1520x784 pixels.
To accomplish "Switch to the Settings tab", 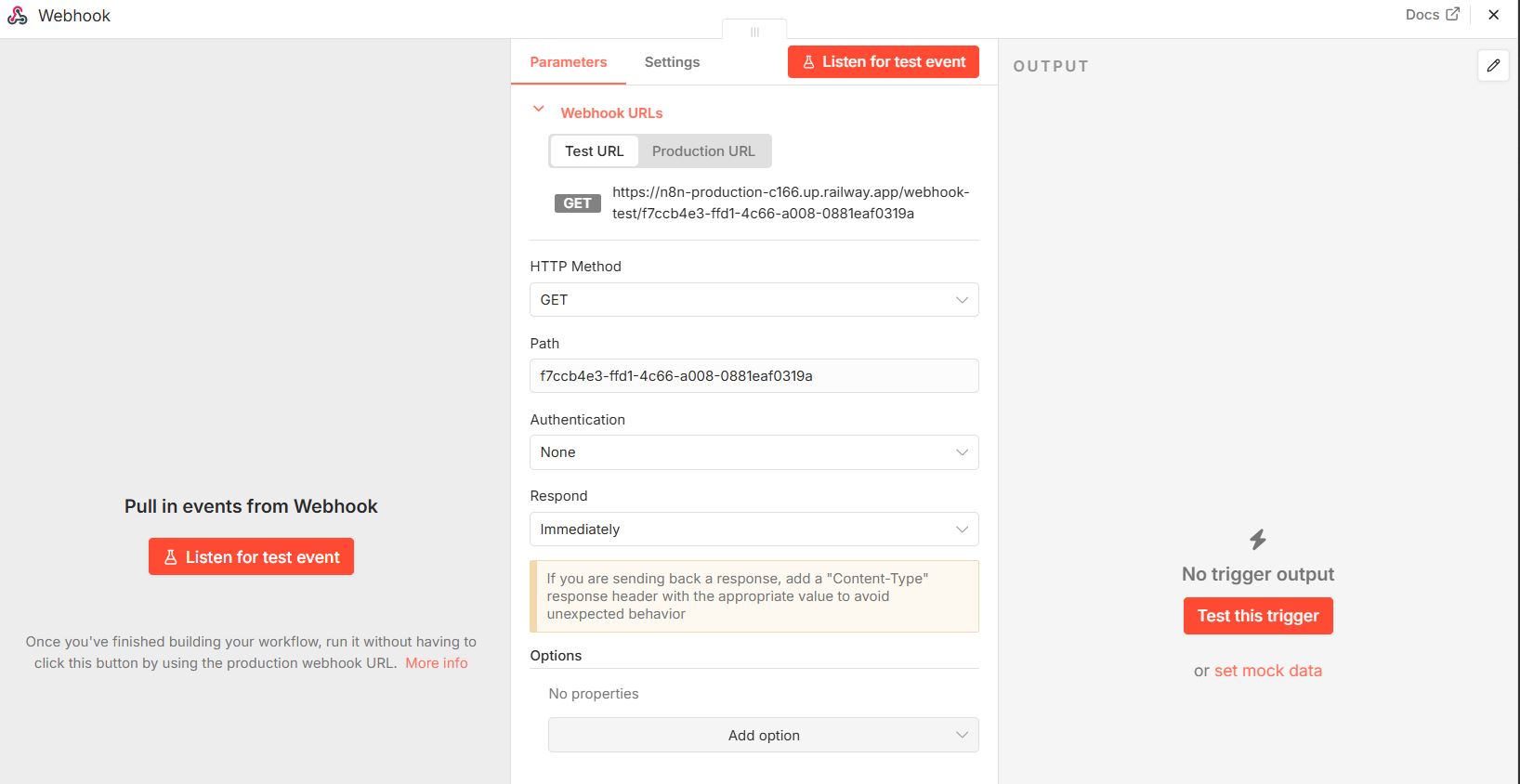I will point(672,62).
